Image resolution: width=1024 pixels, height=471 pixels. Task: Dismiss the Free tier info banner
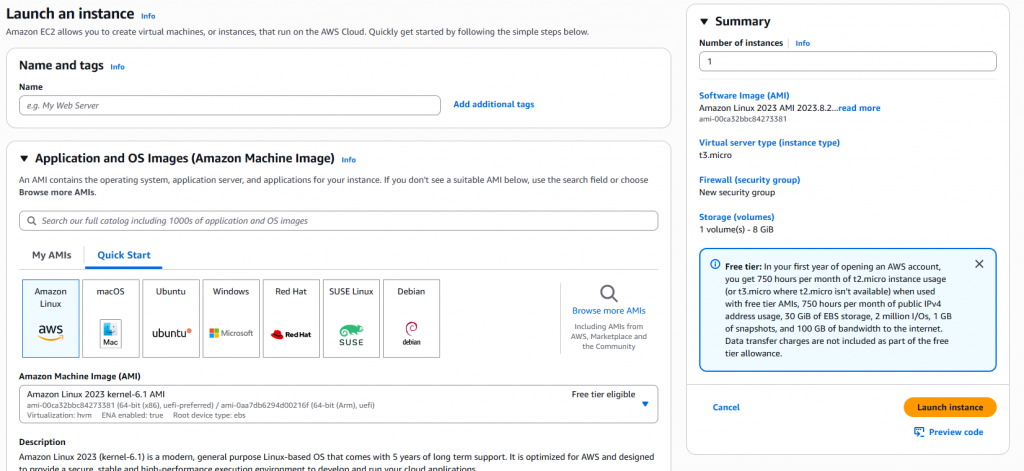coord(979,264)
